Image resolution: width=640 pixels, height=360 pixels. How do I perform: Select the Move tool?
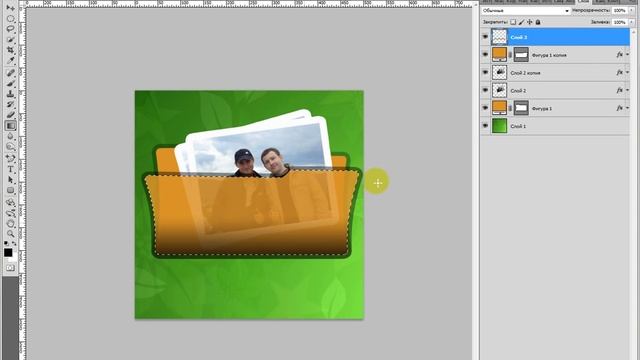[10, 7]
